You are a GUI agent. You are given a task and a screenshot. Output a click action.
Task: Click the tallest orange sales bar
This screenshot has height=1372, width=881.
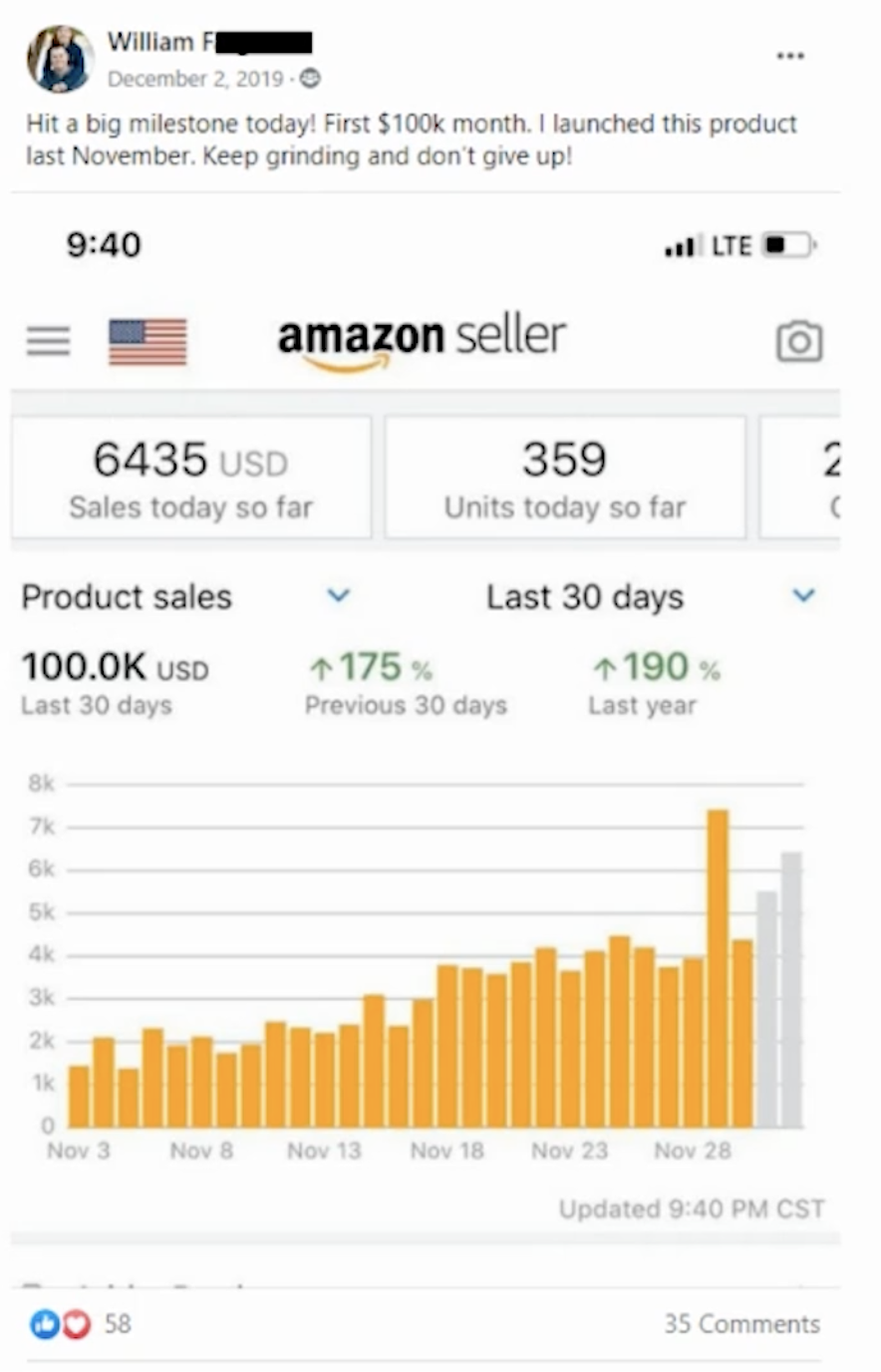(x=718, y=967)
